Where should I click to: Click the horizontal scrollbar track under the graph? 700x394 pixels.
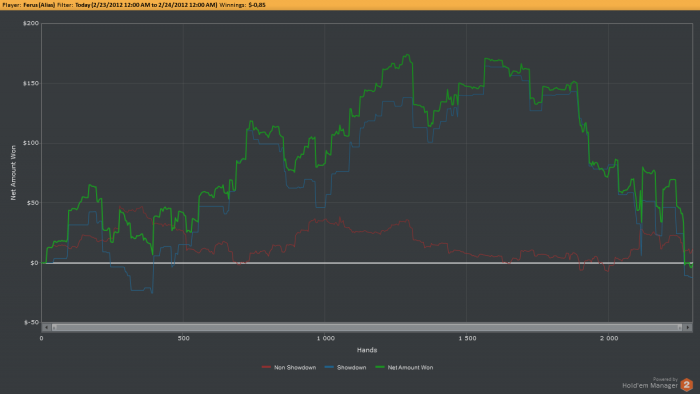(x=367, y=328)
